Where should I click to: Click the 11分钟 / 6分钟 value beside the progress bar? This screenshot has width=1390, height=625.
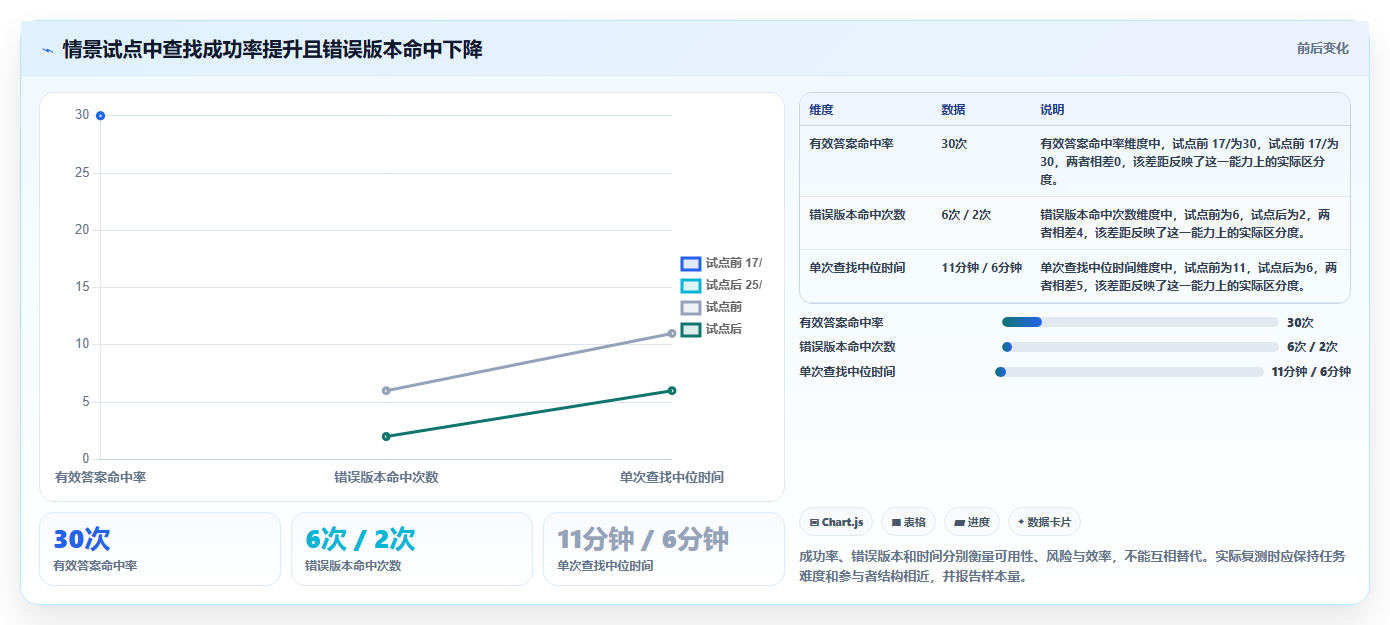pyautogui.click(x=1311, y=372)
